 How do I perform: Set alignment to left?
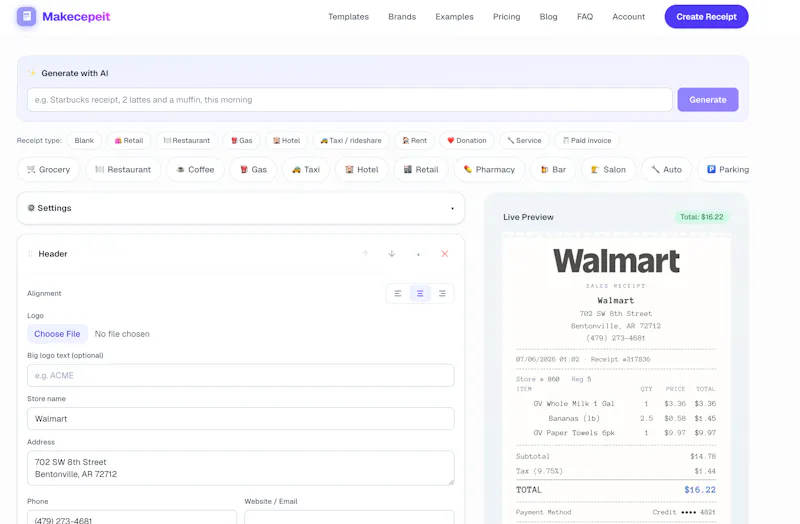398,293
